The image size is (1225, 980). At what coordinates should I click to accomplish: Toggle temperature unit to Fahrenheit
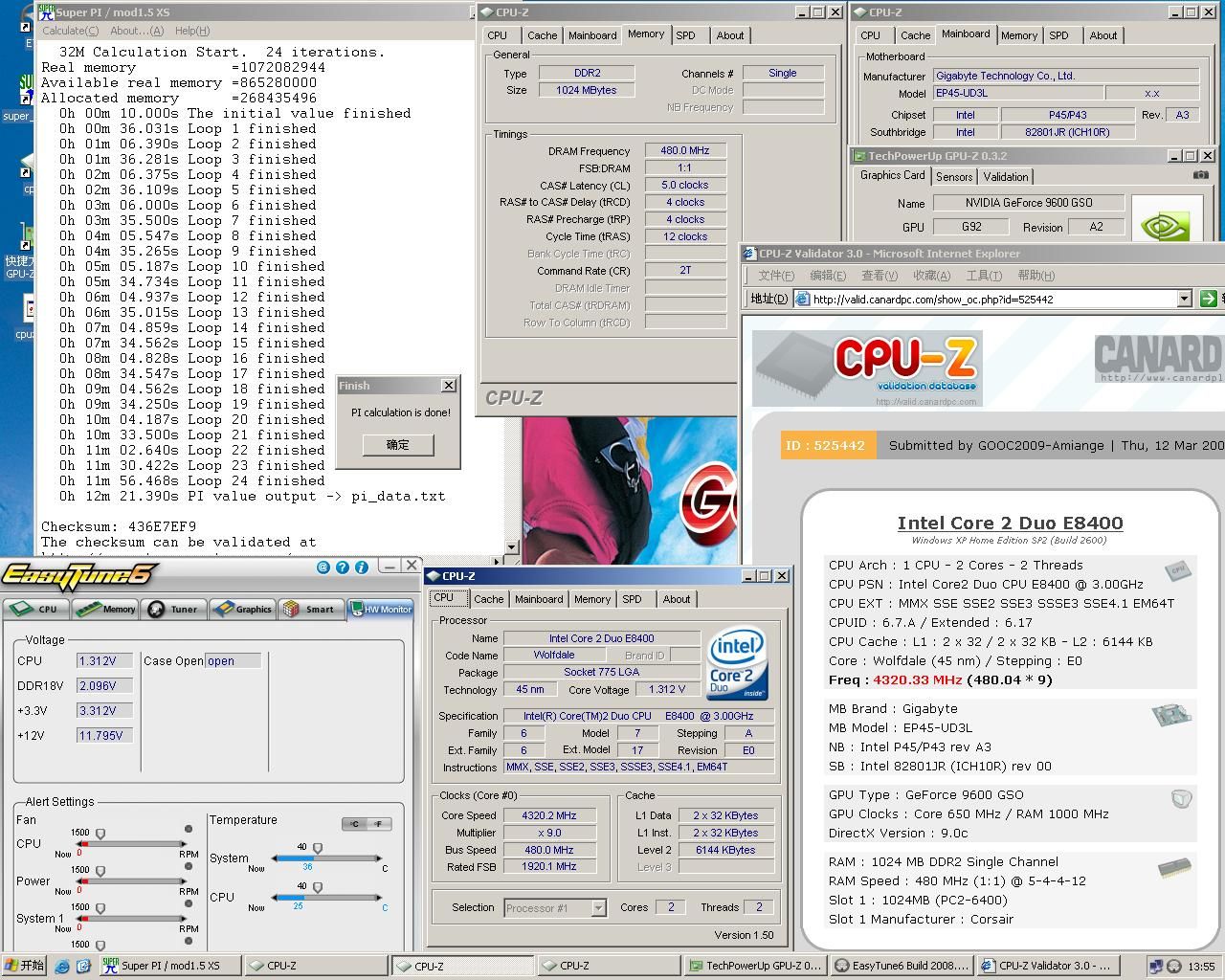(x=379, y=824)
